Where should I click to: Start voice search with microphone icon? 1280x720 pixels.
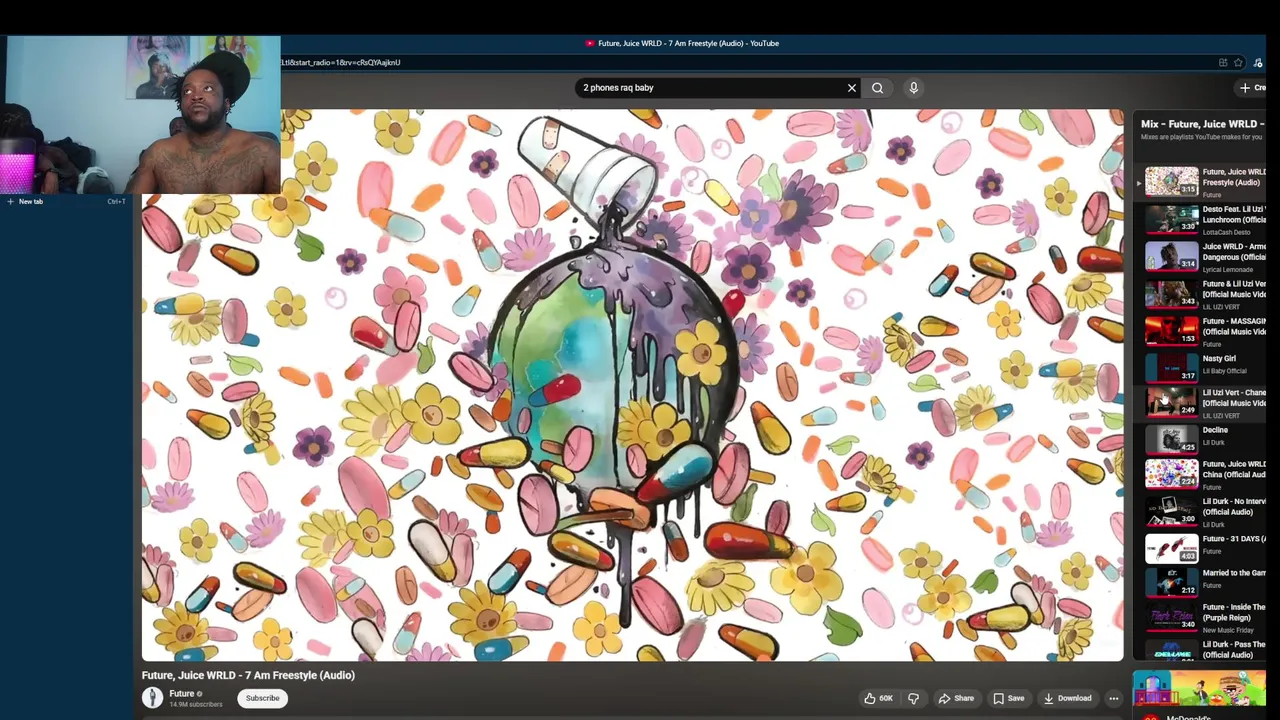tap(913, 88)
